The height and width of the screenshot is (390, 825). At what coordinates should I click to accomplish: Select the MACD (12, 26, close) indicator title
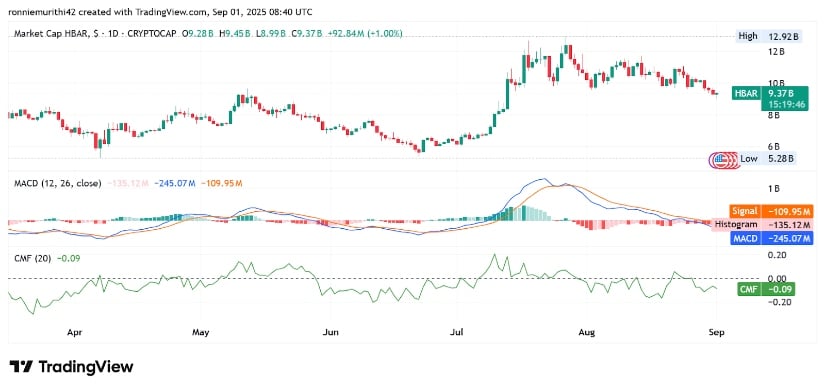coord(57,183)
